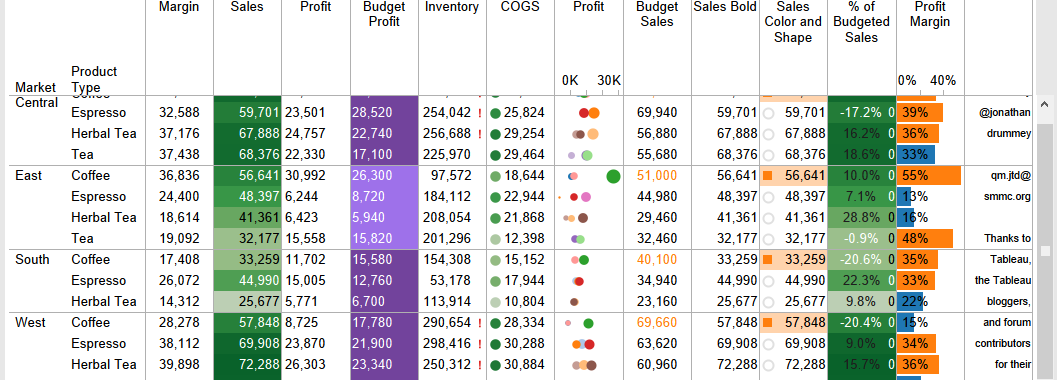Image resolution: width=1057 pixels, height=380 pixels.
Task: Click orange Budget Sales value 69,660
Action: coord(657,323)
